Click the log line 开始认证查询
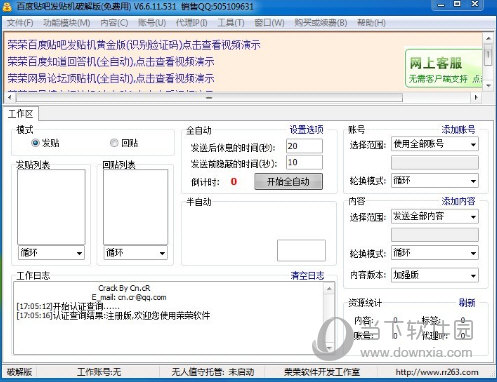The width and height of the screenshot is (497, 382). [68, 306]
